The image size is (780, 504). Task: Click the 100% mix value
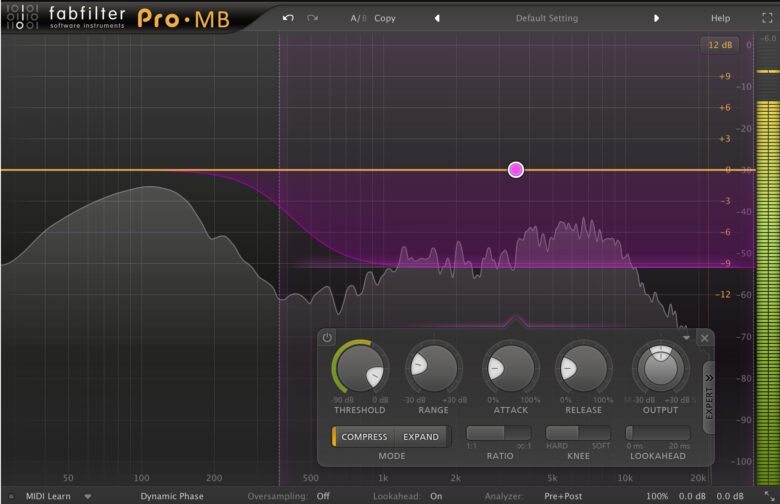[657, 496]
